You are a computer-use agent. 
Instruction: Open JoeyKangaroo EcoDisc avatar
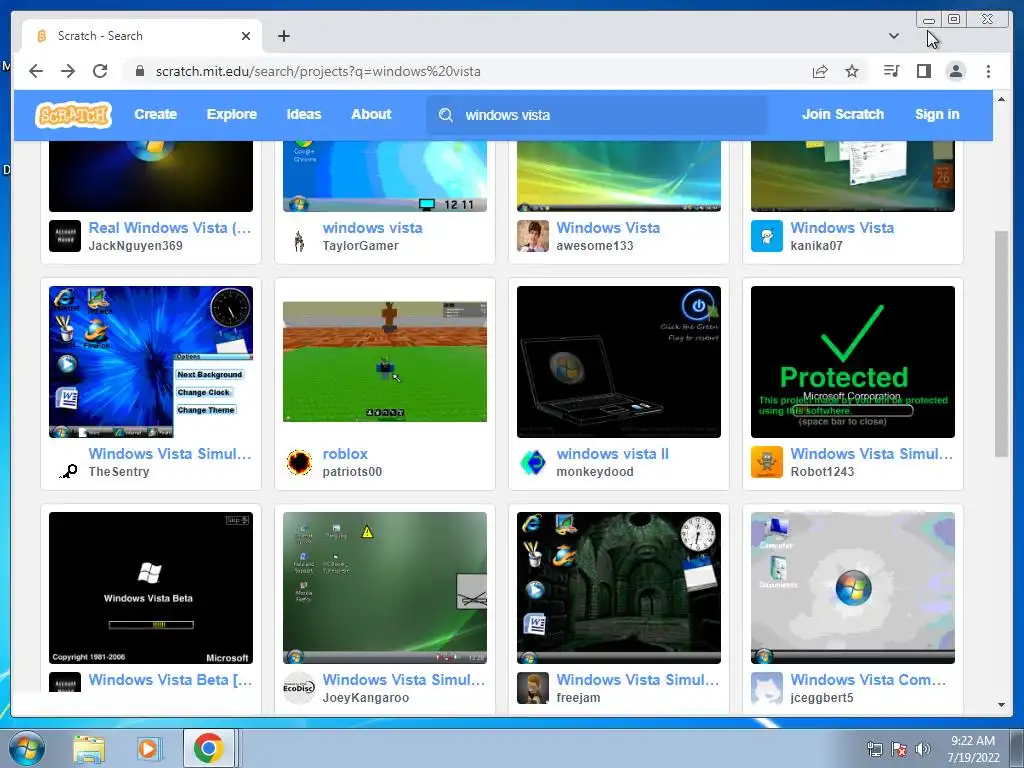point(299,688)
